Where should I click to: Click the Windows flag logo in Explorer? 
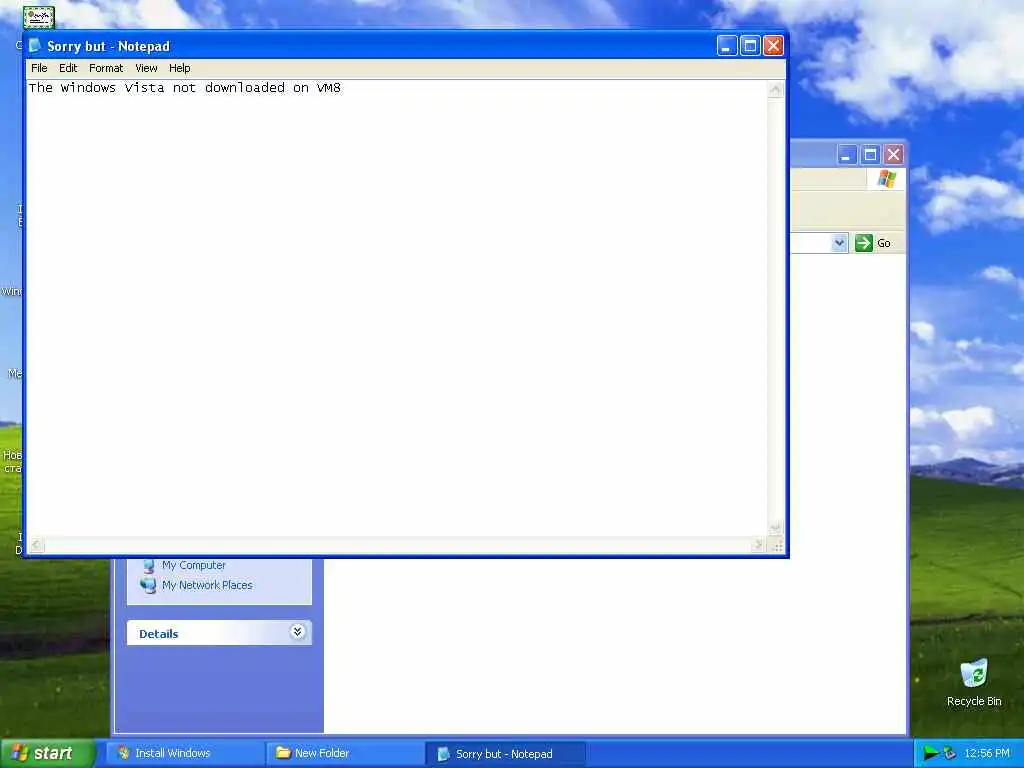tap(886, 178)
